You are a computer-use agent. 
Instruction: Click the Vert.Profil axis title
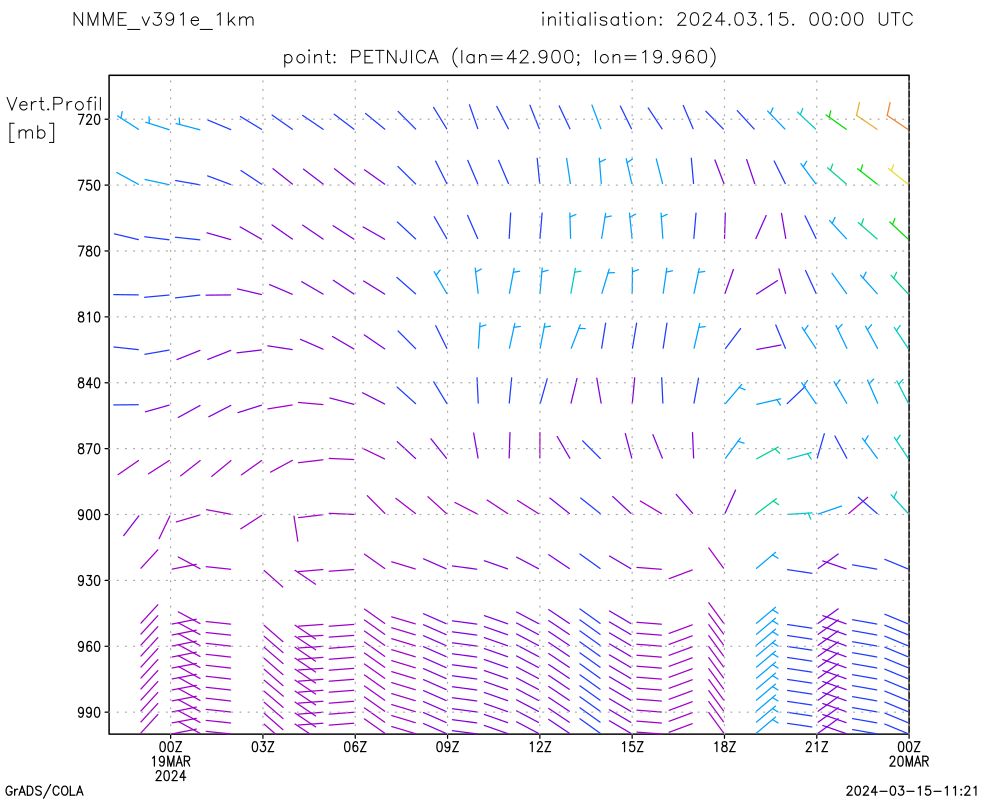click(x=54, y=104)
